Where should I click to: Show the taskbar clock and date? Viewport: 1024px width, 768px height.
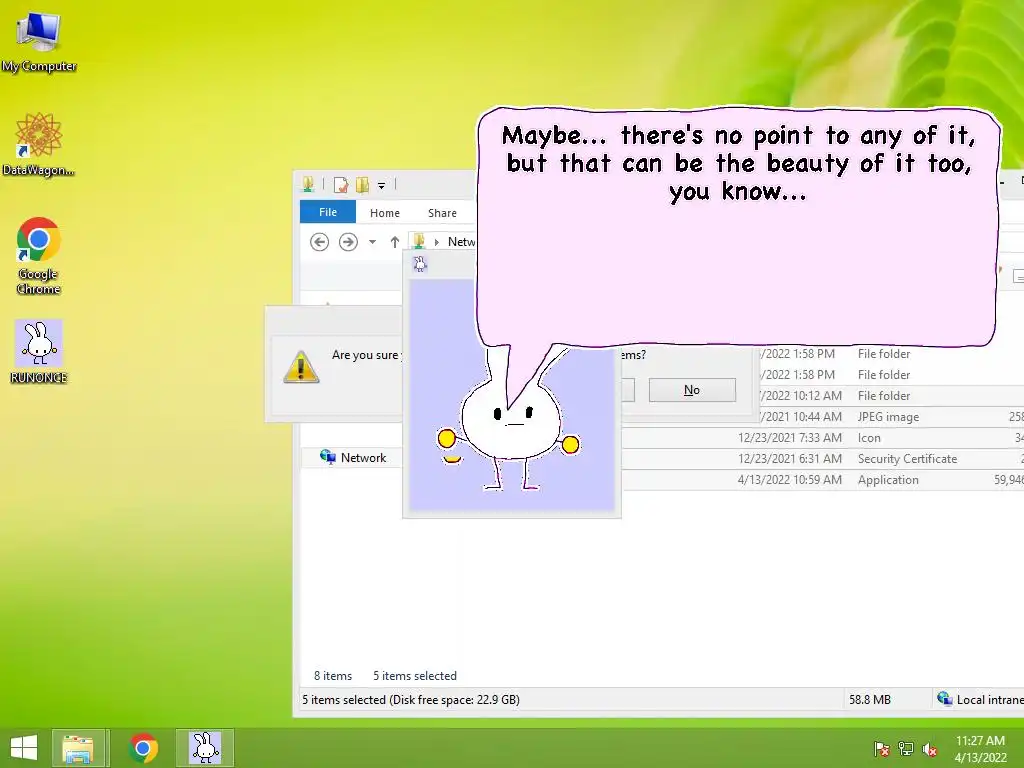point(980,749)
